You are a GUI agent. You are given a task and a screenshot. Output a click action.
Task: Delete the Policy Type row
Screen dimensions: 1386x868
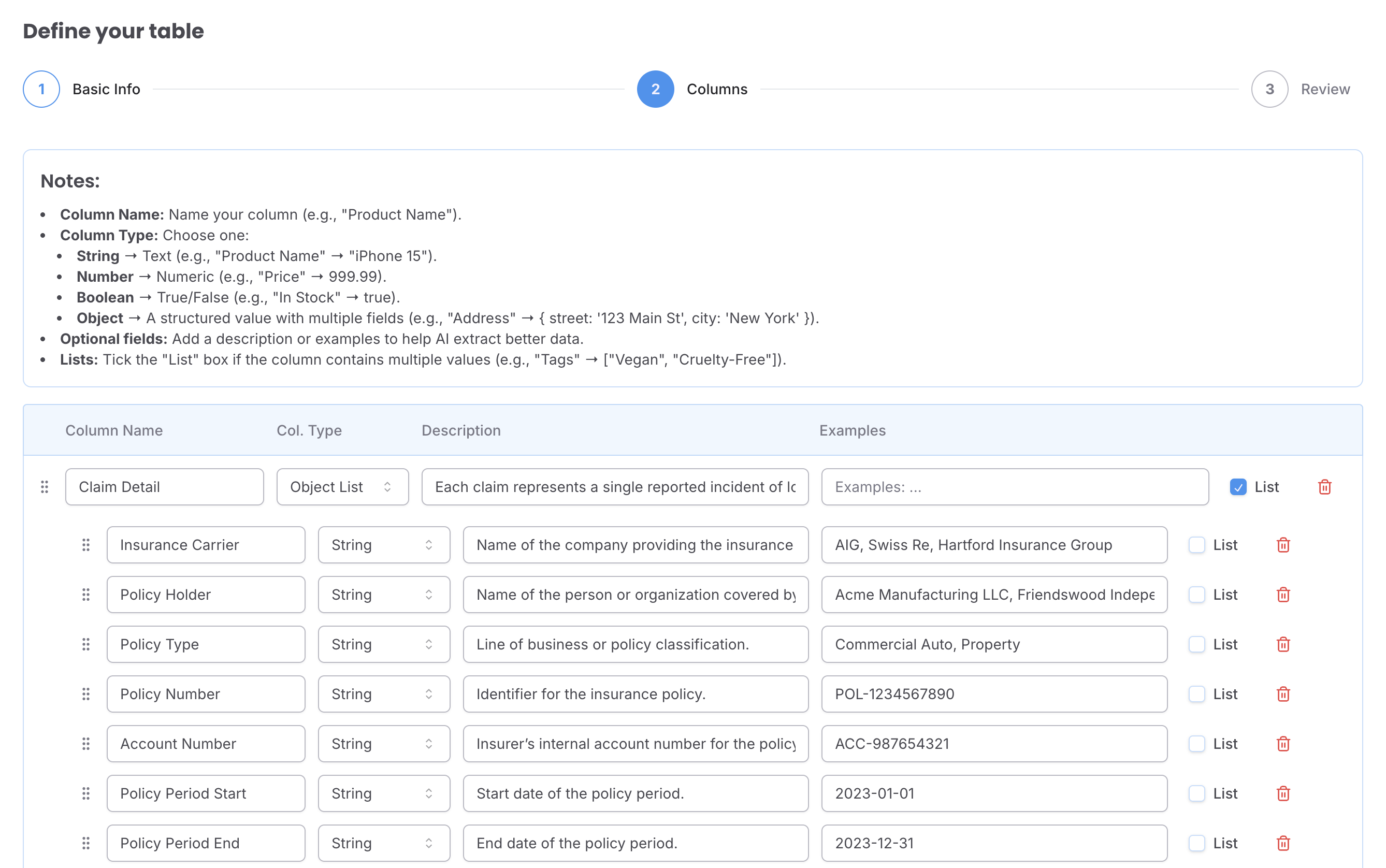[x=1283, y=644]
